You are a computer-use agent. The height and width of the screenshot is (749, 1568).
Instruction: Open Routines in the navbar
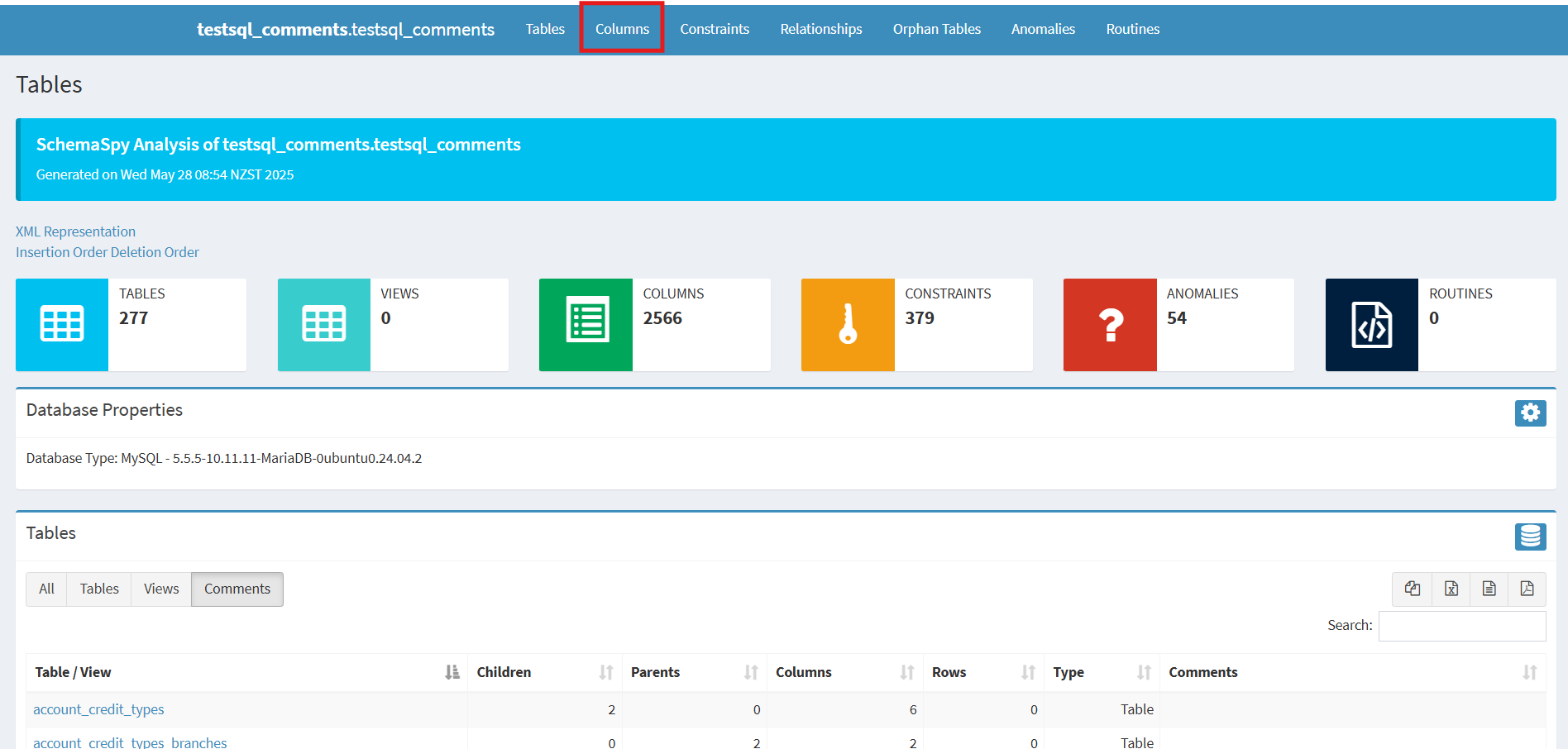1133,29
